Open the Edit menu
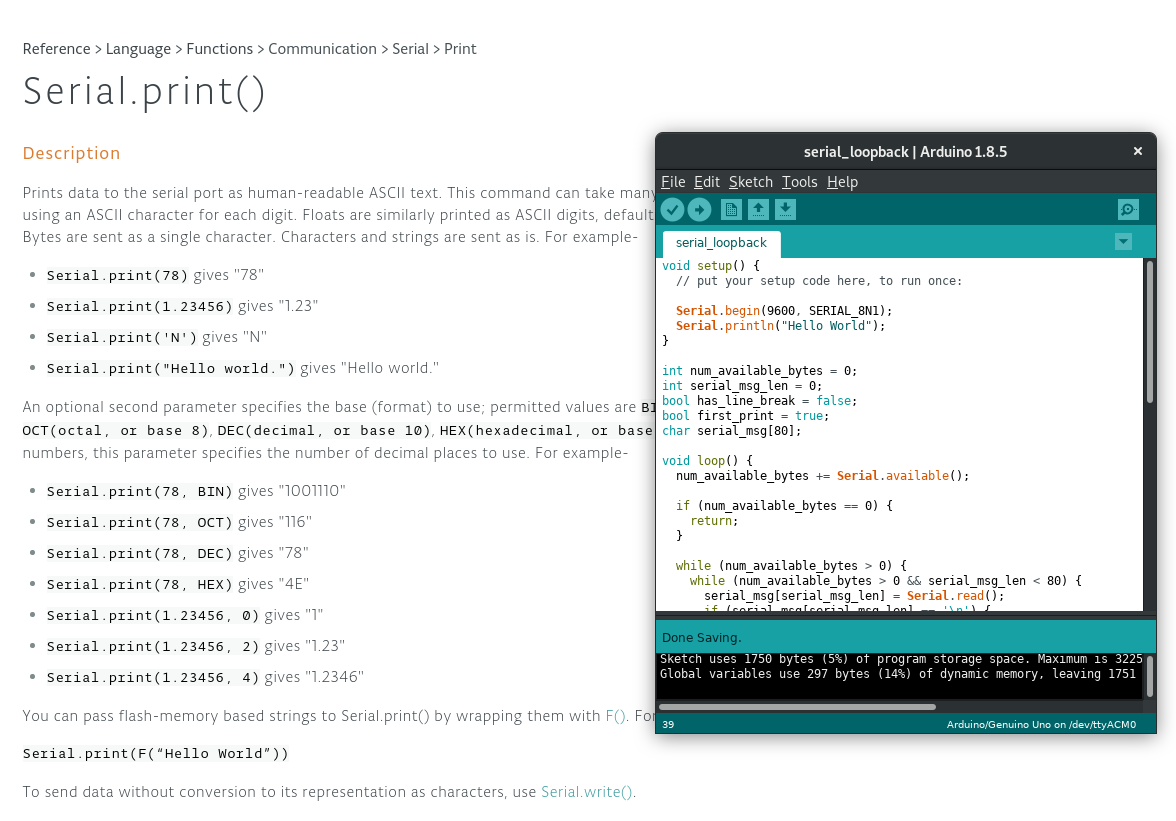The image size is (1176, 821). 706,182
